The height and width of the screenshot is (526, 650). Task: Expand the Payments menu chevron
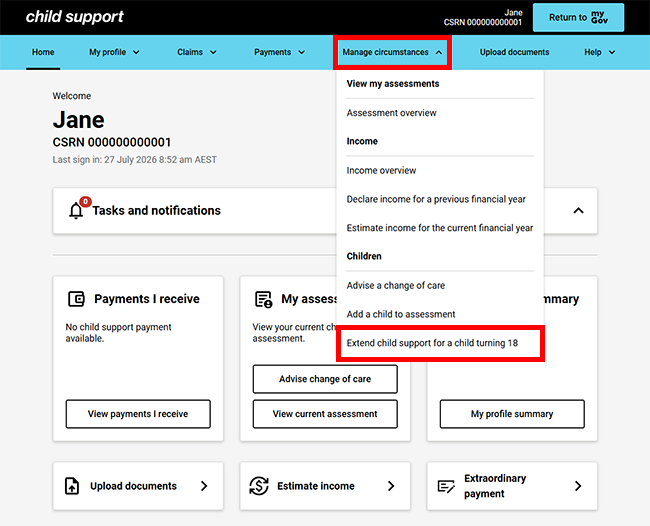301,52
